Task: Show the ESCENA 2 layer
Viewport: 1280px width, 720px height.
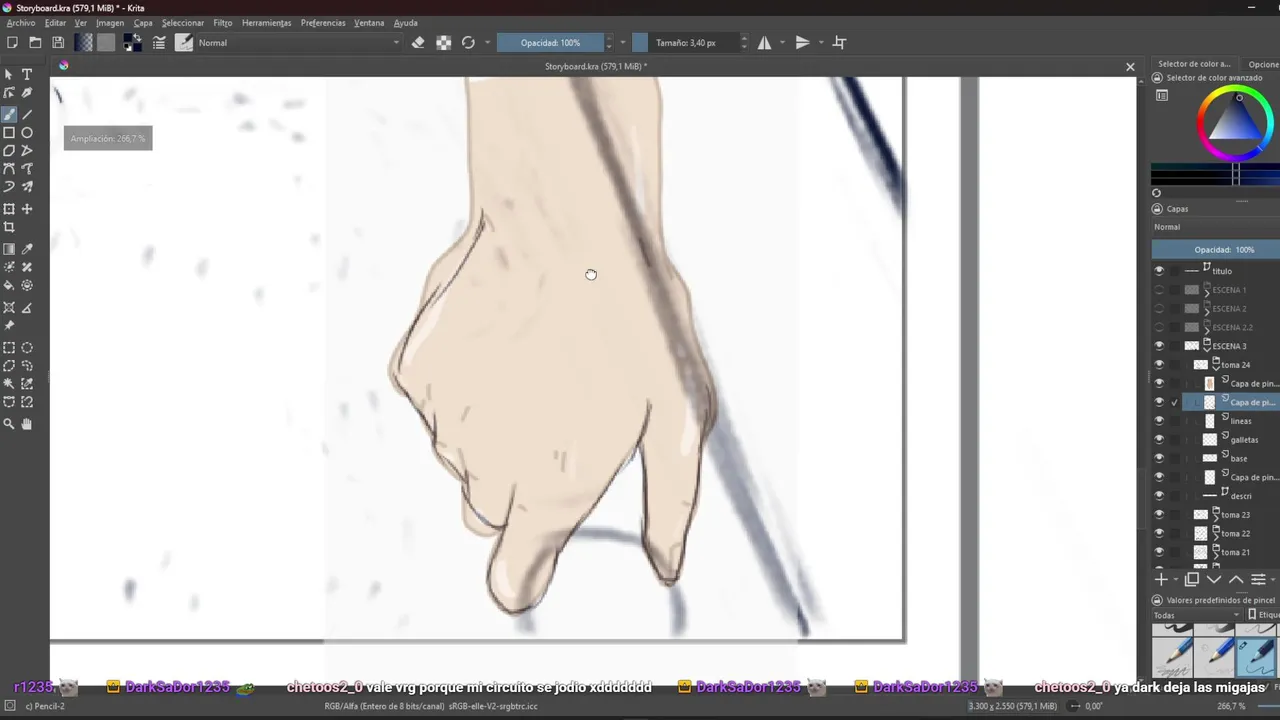Action: coord(1159,309)
